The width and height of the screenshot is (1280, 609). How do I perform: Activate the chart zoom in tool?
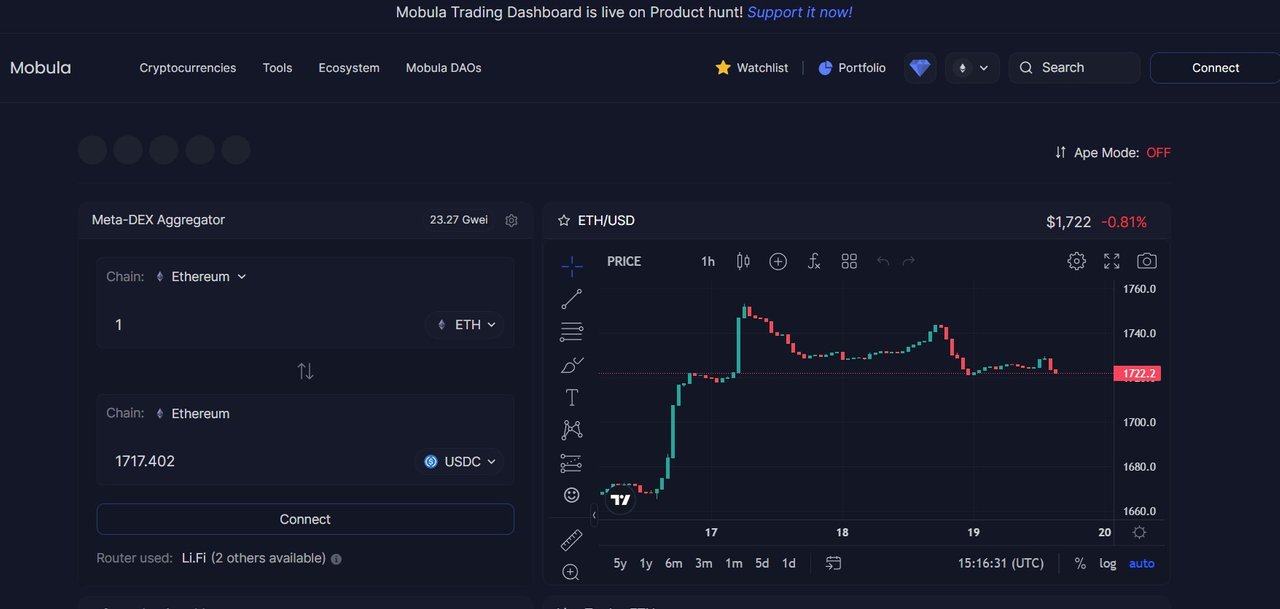point(571,572)
